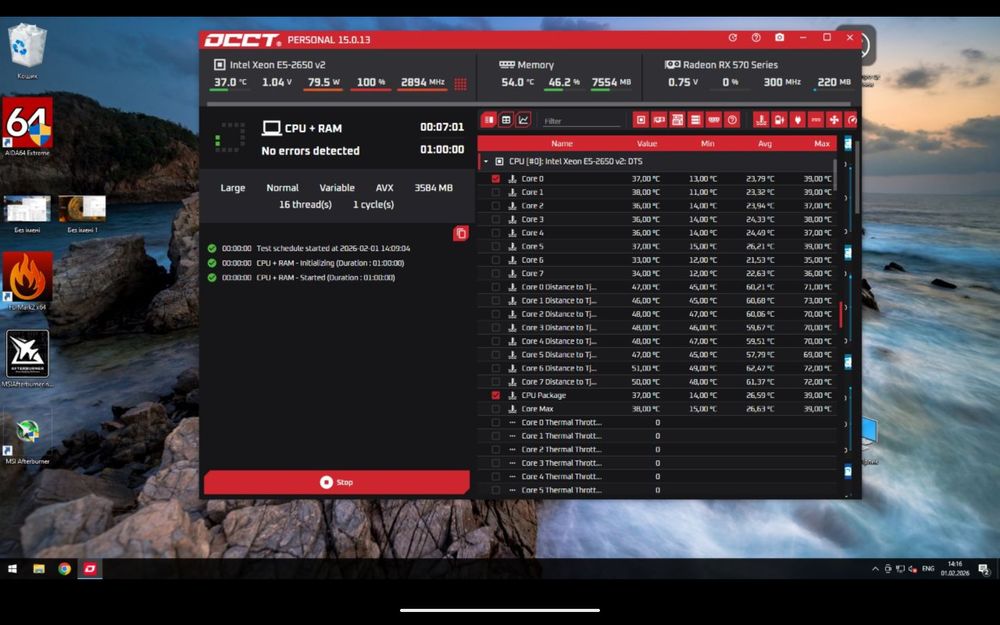Sort table by Min column header
1000x625 pixels.
[x=707, y=143]
